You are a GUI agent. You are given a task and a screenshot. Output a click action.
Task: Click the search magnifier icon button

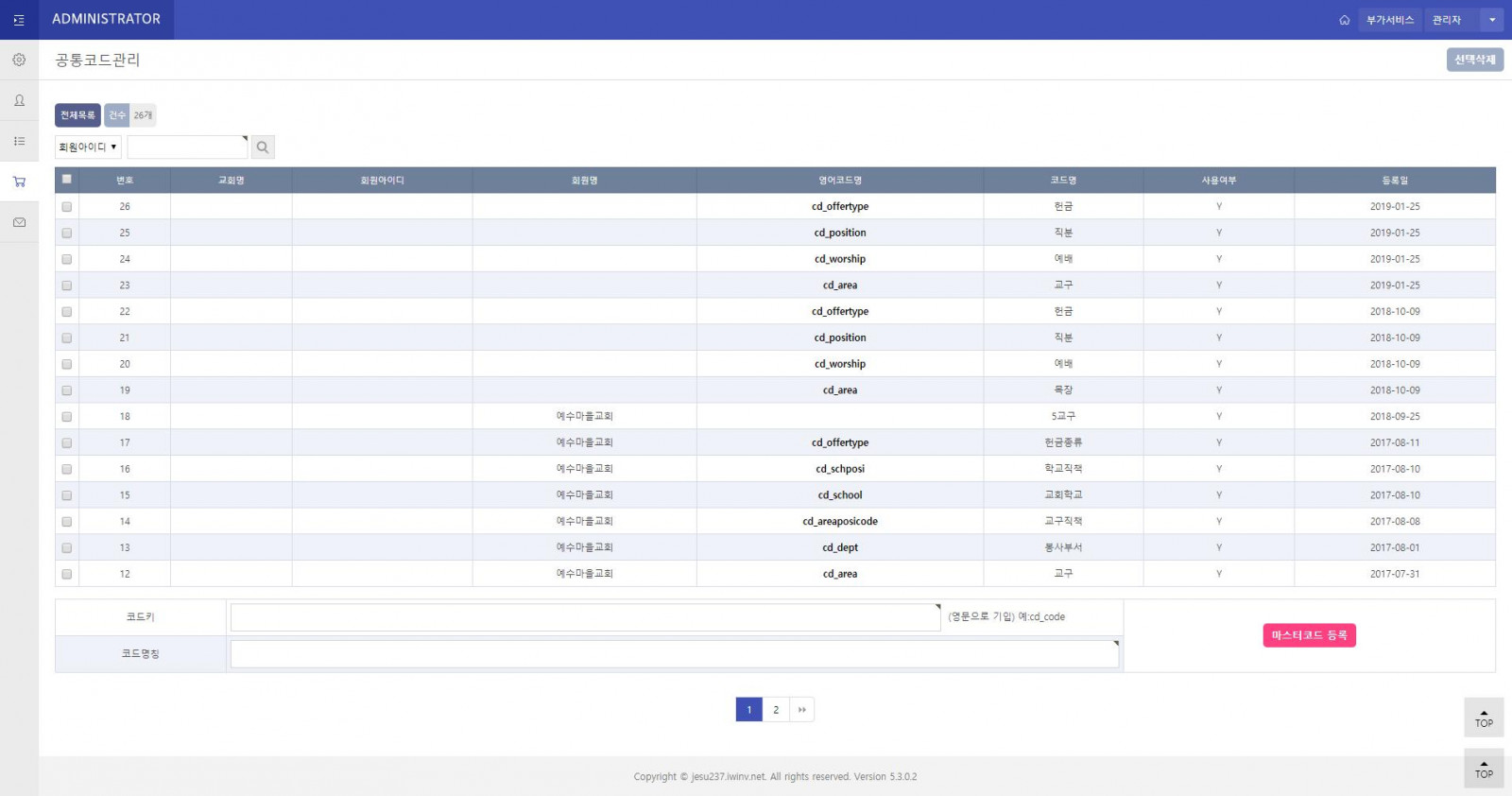coord(263,147)
